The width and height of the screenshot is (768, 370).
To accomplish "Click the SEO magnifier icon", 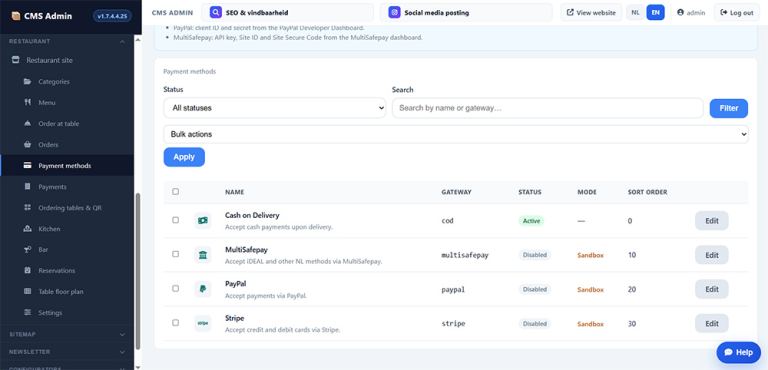I will tap(216, 13).
